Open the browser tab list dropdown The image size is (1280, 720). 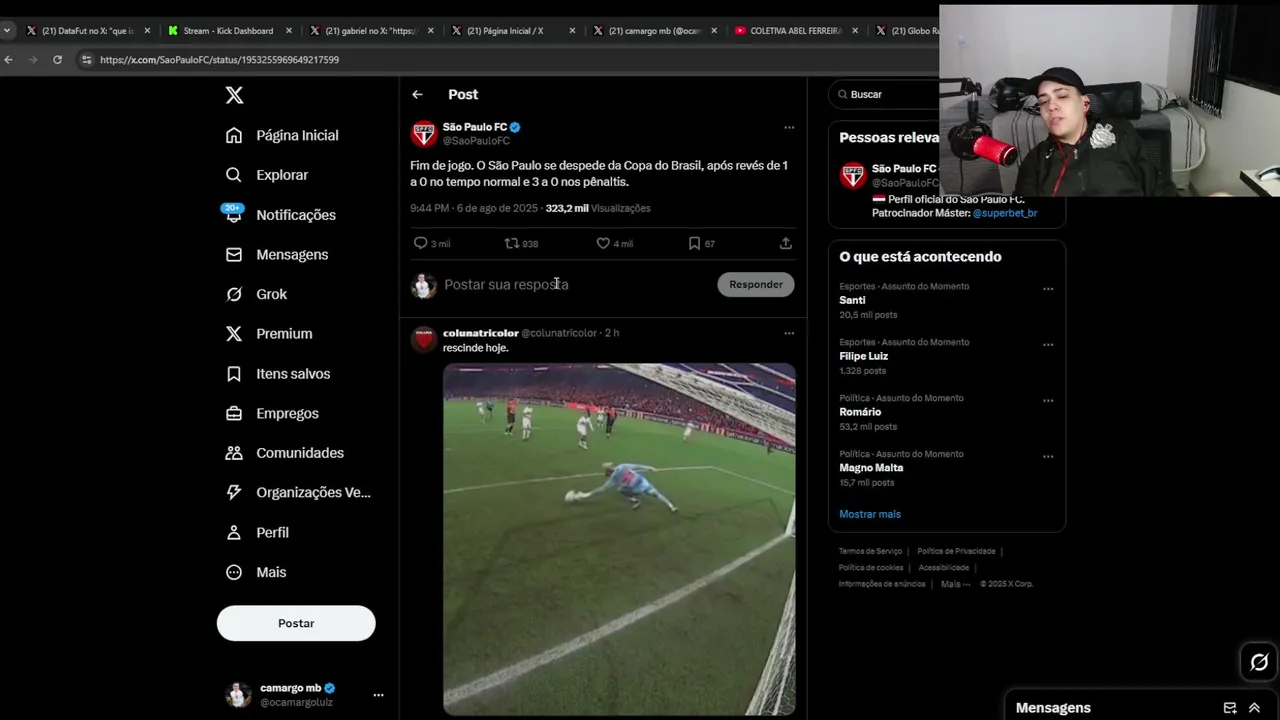(x=7, y=31)
